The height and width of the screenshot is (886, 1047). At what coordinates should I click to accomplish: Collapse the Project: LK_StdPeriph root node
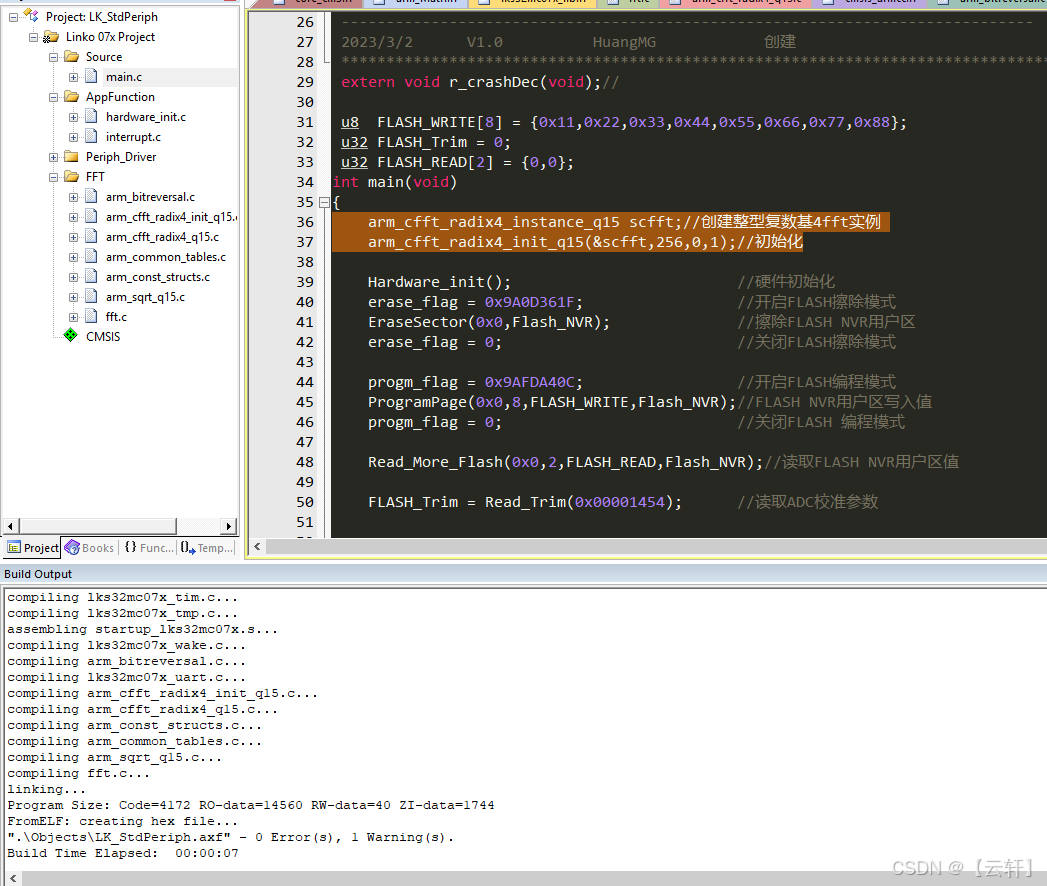(x=13, y=17)
